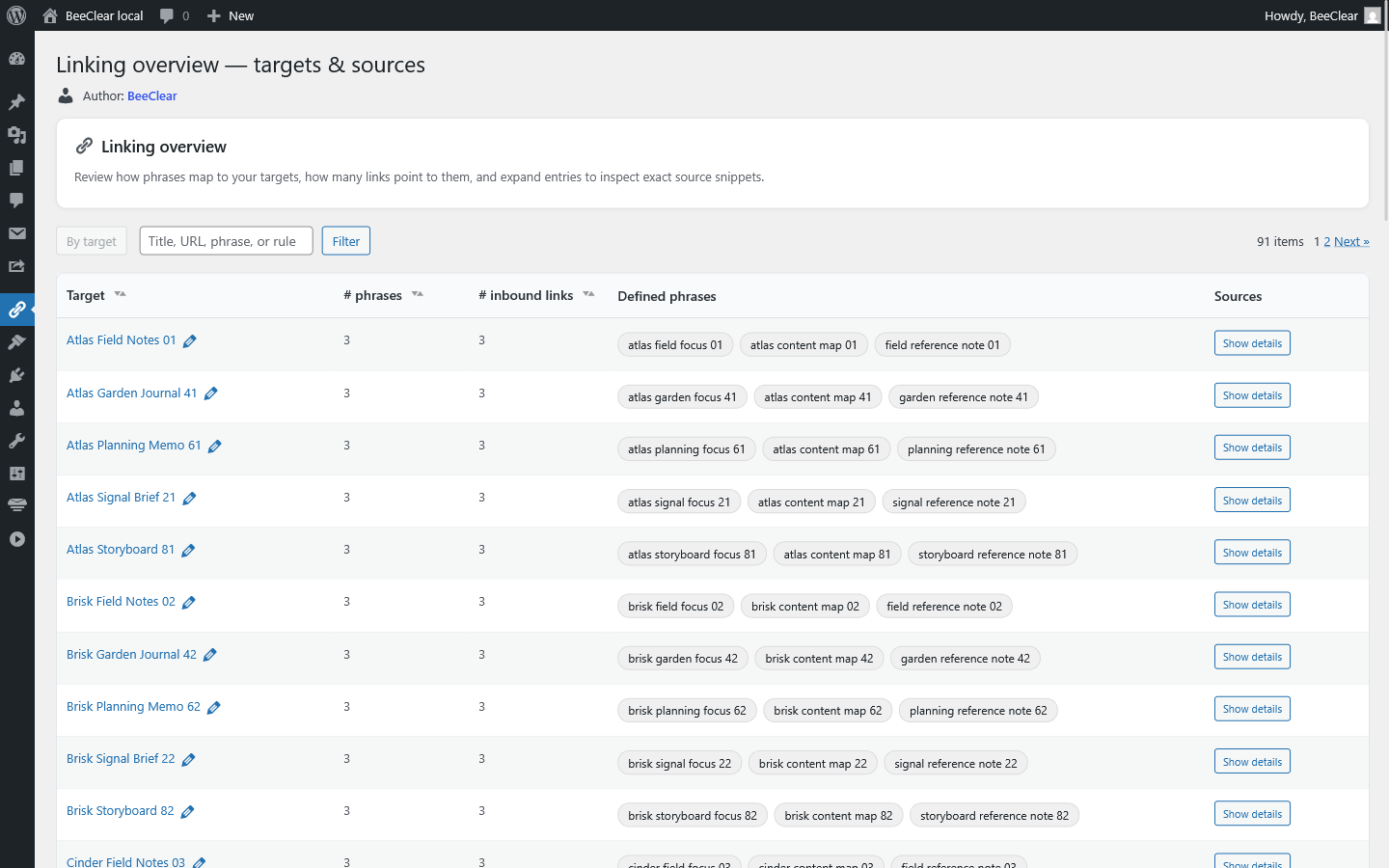The width and height of the screenshot is (1389, 868).
Task: Select the Posts pin icon in sidebar
Action: 16,101
